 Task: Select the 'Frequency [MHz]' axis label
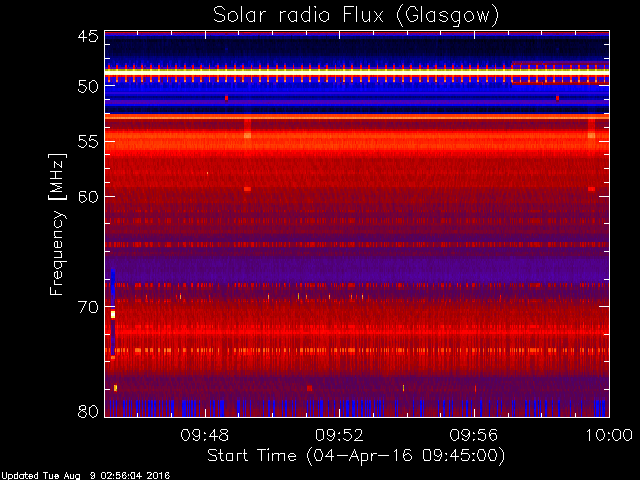pos(57,224)
